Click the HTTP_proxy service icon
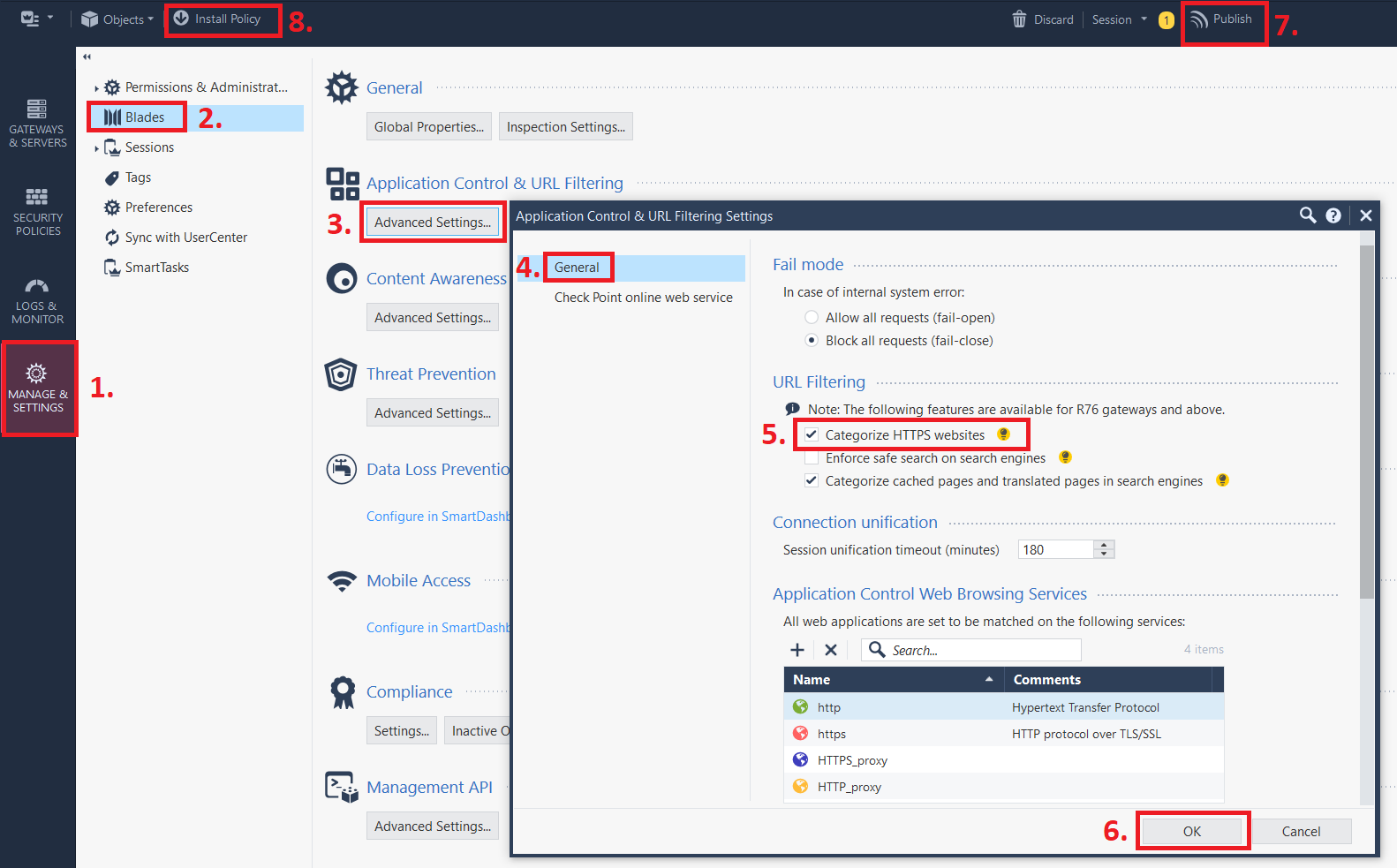Viewport: 1397px width, 868px height. click(x=801, y=786)
